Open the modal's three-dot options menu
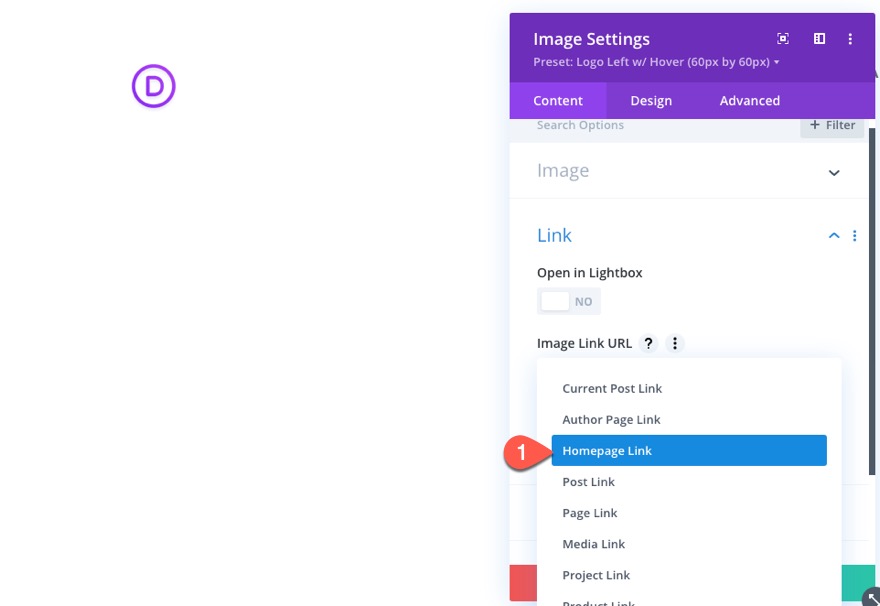The width and height of the screenshot is (880, 606). click(x=851, y=38)
